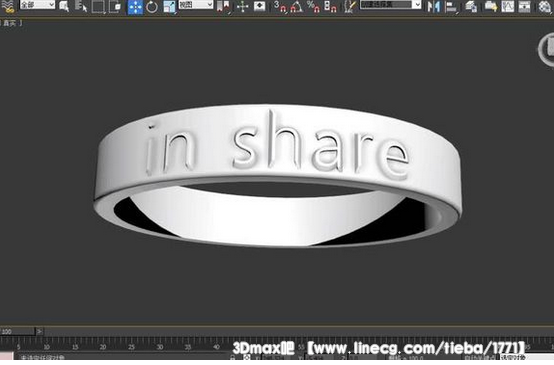
Task: Open the selection filter dropdown 全部
Action: pos(37,5)
